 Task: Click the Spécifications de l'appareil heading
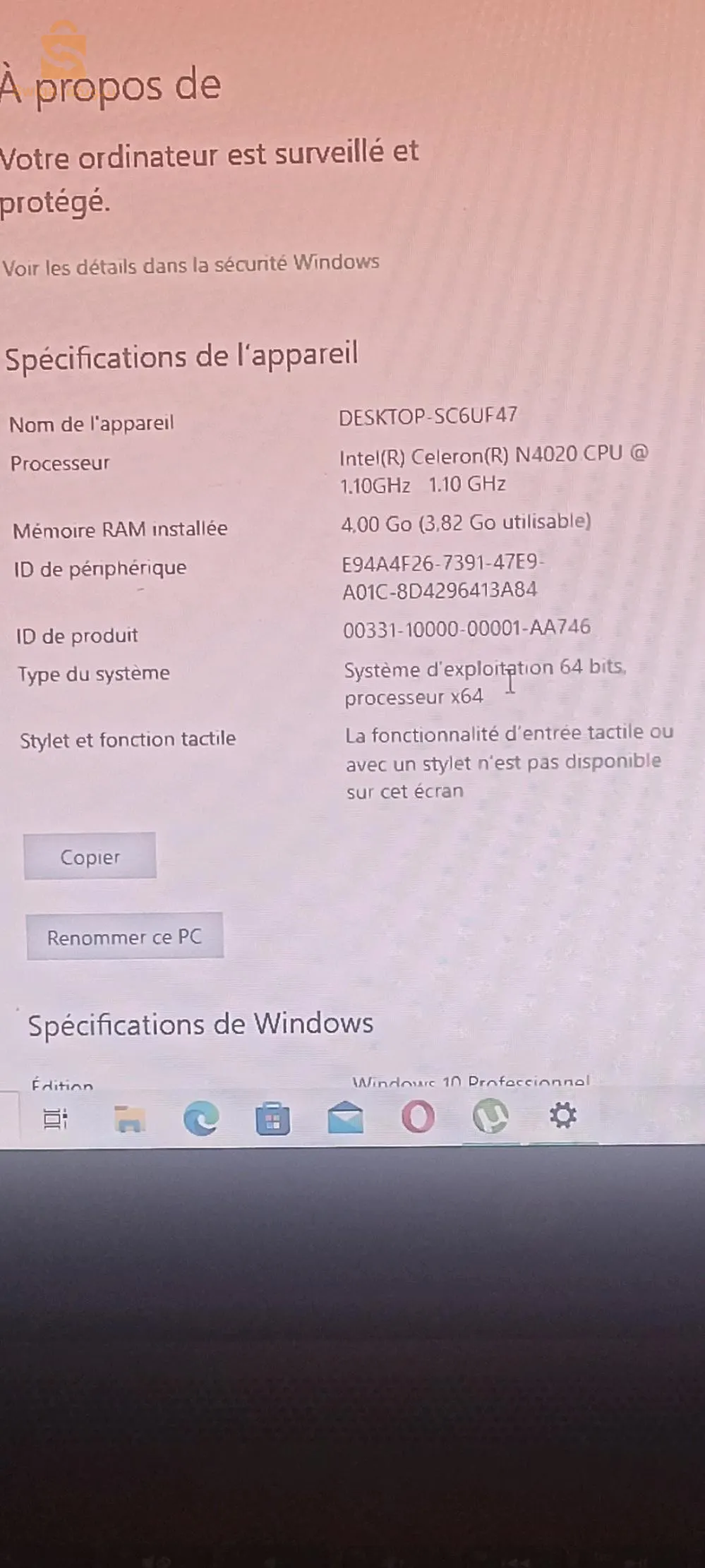182,356
